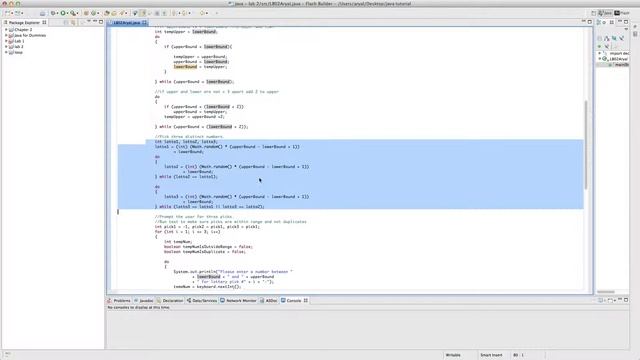Close the Console view tab

305,300
